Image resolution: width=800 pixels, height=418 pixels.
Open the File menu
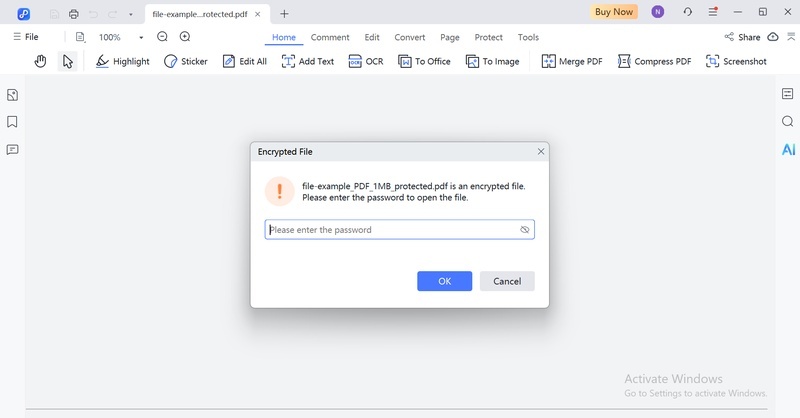pyautogui.click(x=26, y=37)
